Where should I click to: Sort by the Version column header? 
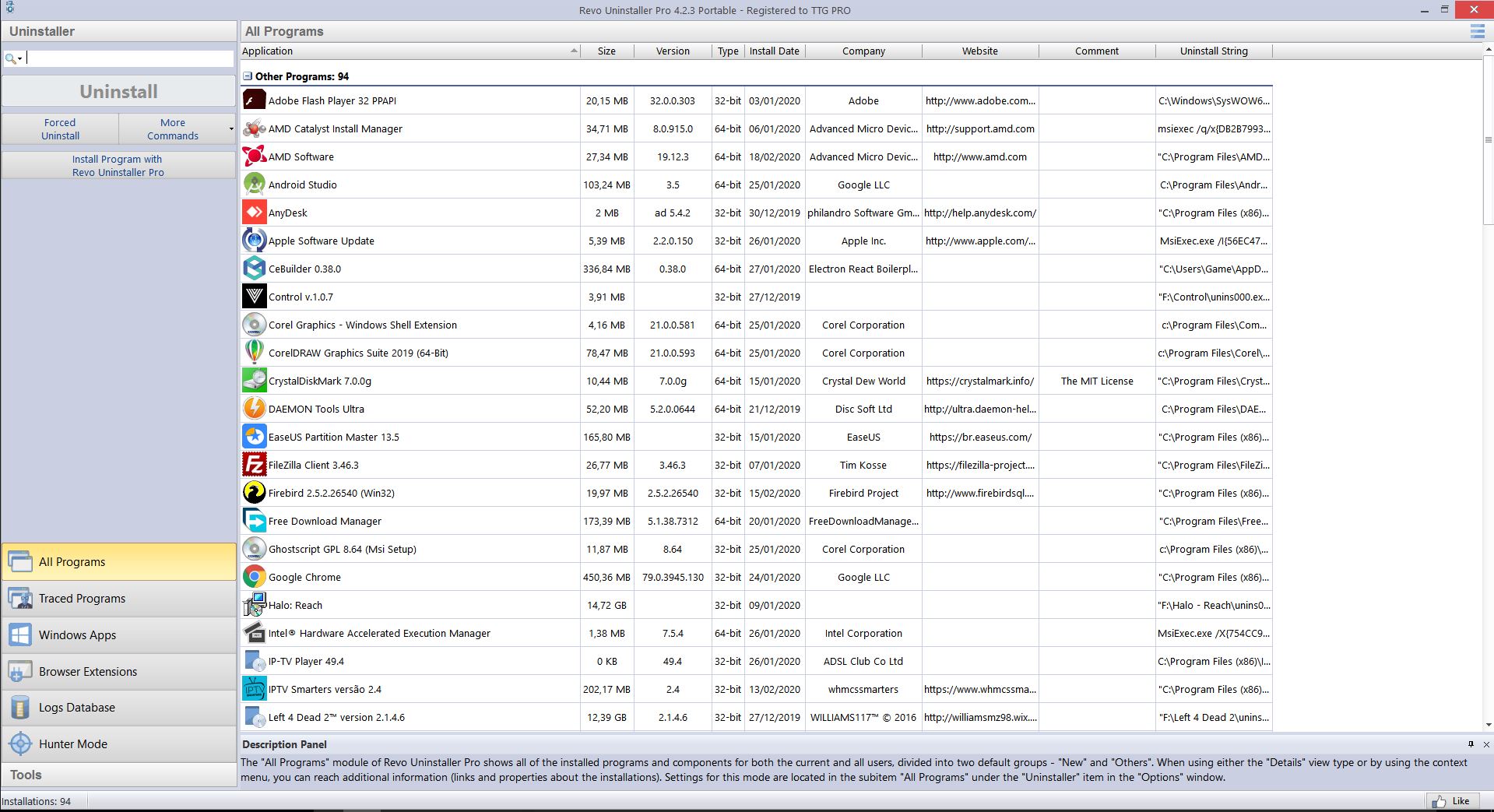(x=673, y=51)
